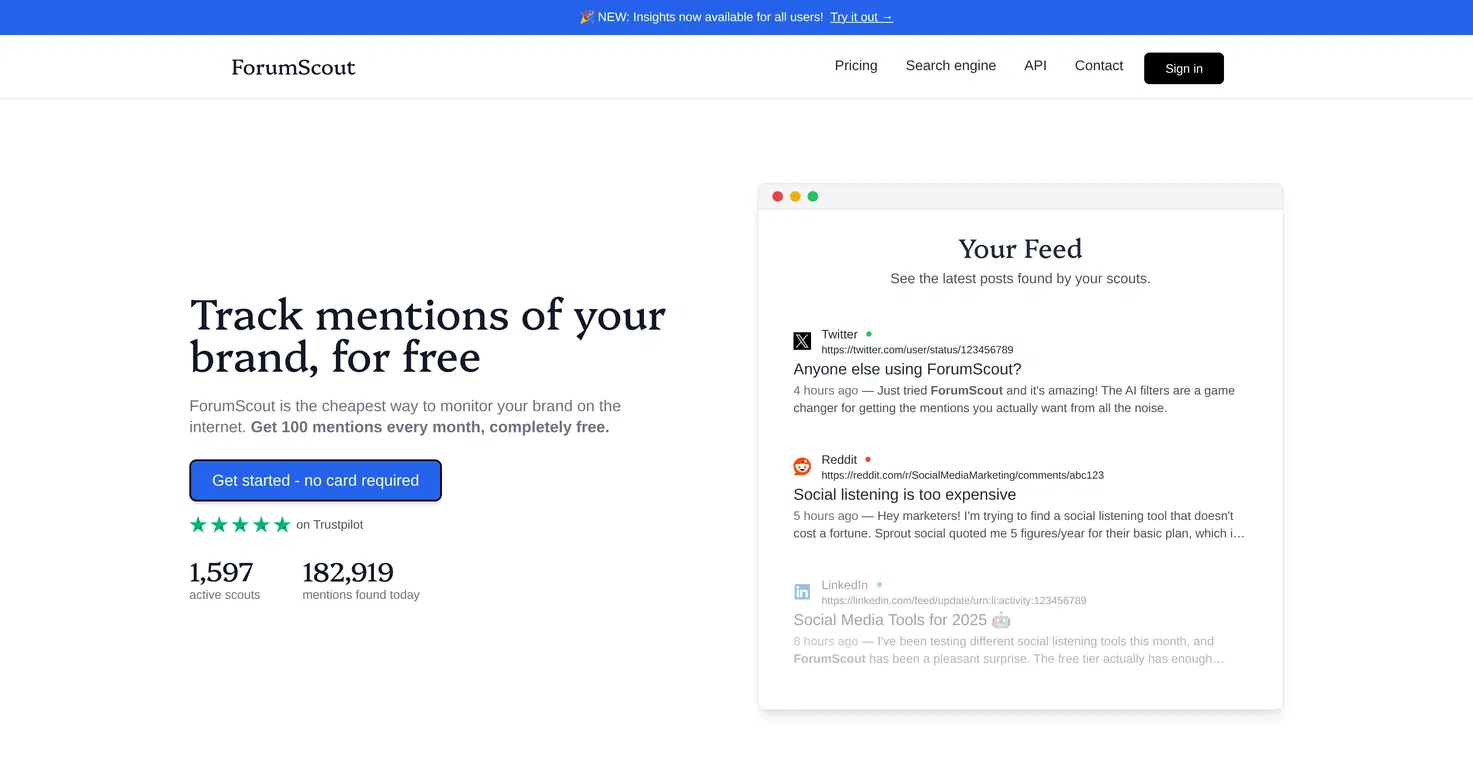Select the Reddit snoo icon
1473x768 pixels.
click(x=802, y=466)
